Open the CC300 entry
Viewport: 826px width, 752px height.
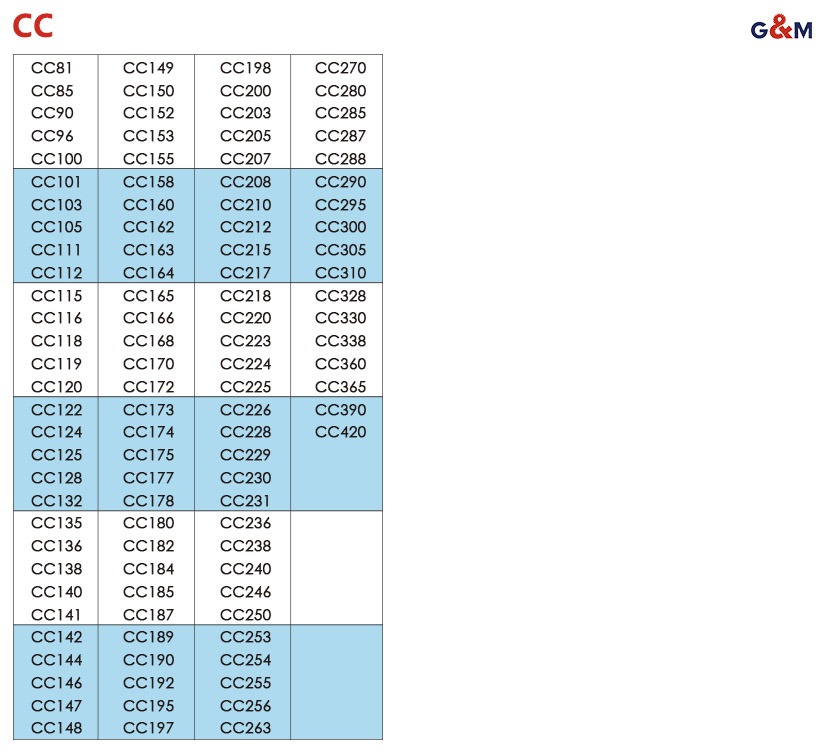pyautogui.click(x=340, y=227)
